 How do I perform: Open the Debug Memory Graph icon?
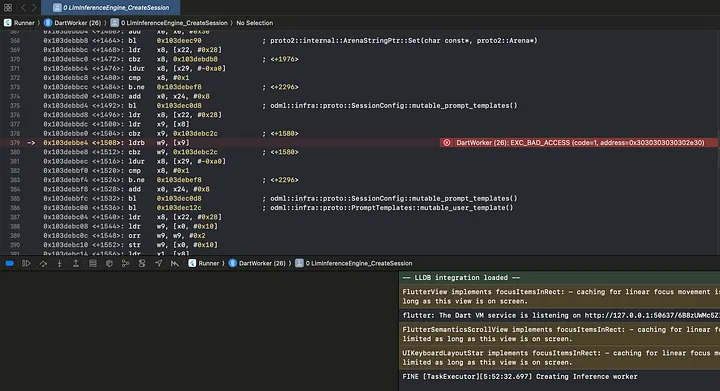[125, 263]
